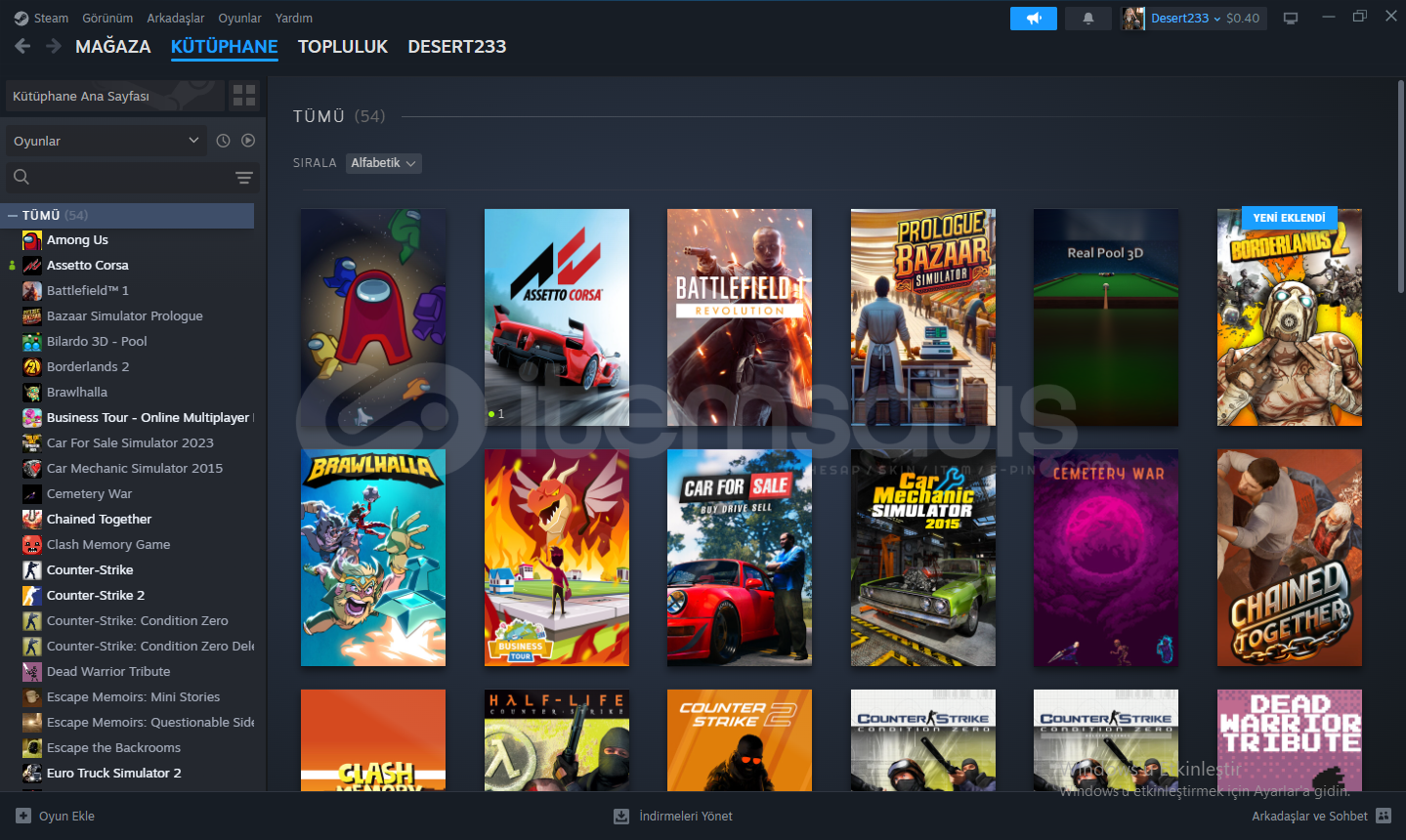Click Counter-Strike 2 sidebar icon

32,595
